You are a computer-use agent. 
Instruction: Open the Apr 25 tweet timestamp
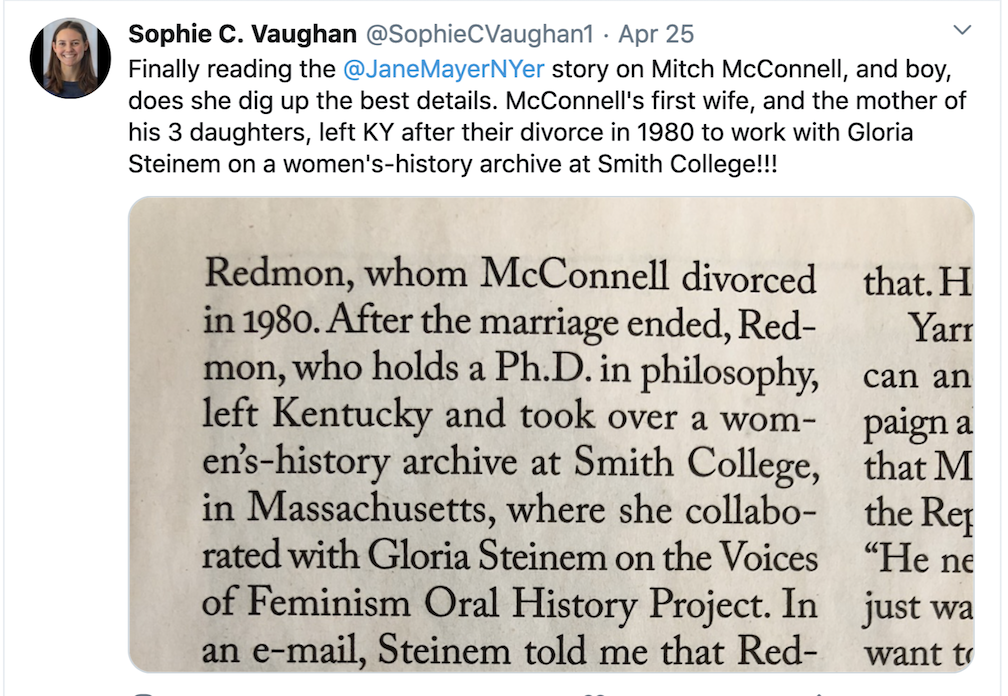656,34
